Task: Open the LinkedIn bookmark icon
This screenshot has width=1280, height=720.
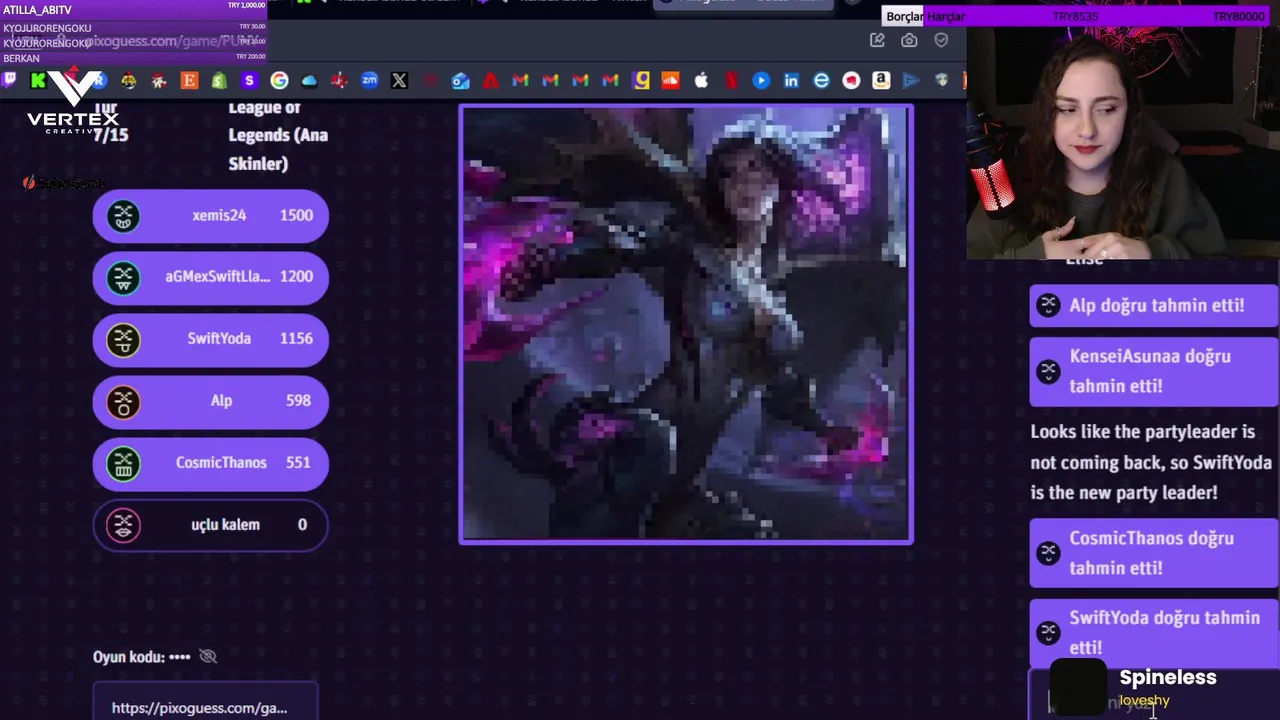Action: point(791,80)
